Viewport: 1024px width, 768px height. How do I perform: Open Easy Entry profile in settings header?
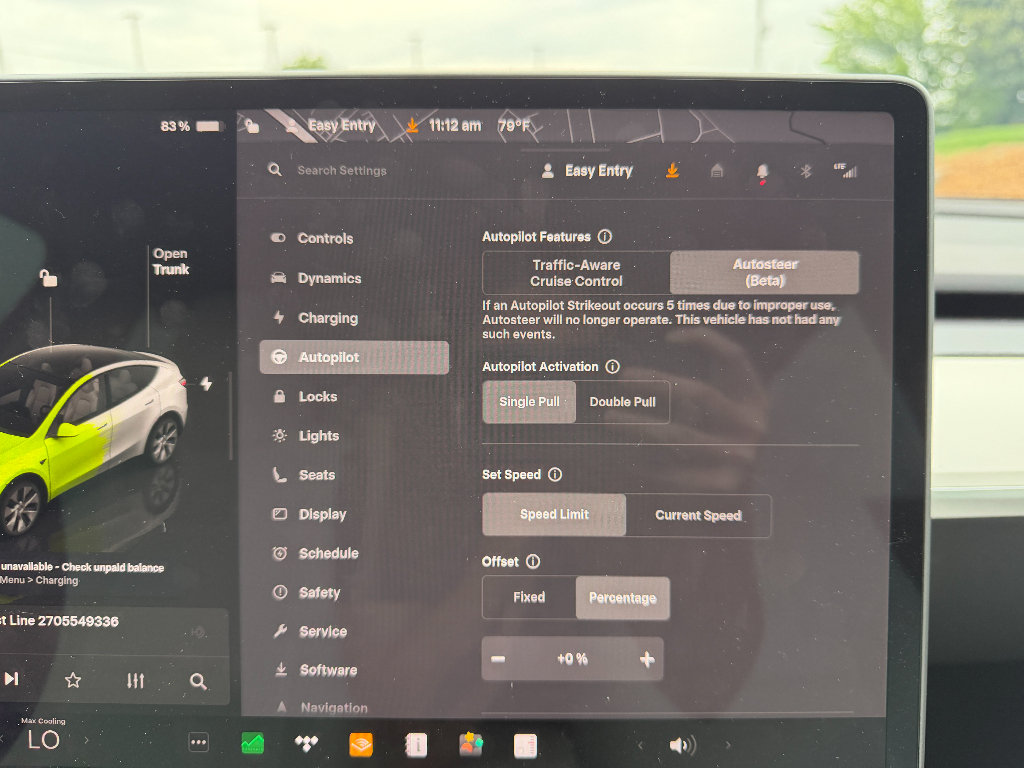[588, 171]
